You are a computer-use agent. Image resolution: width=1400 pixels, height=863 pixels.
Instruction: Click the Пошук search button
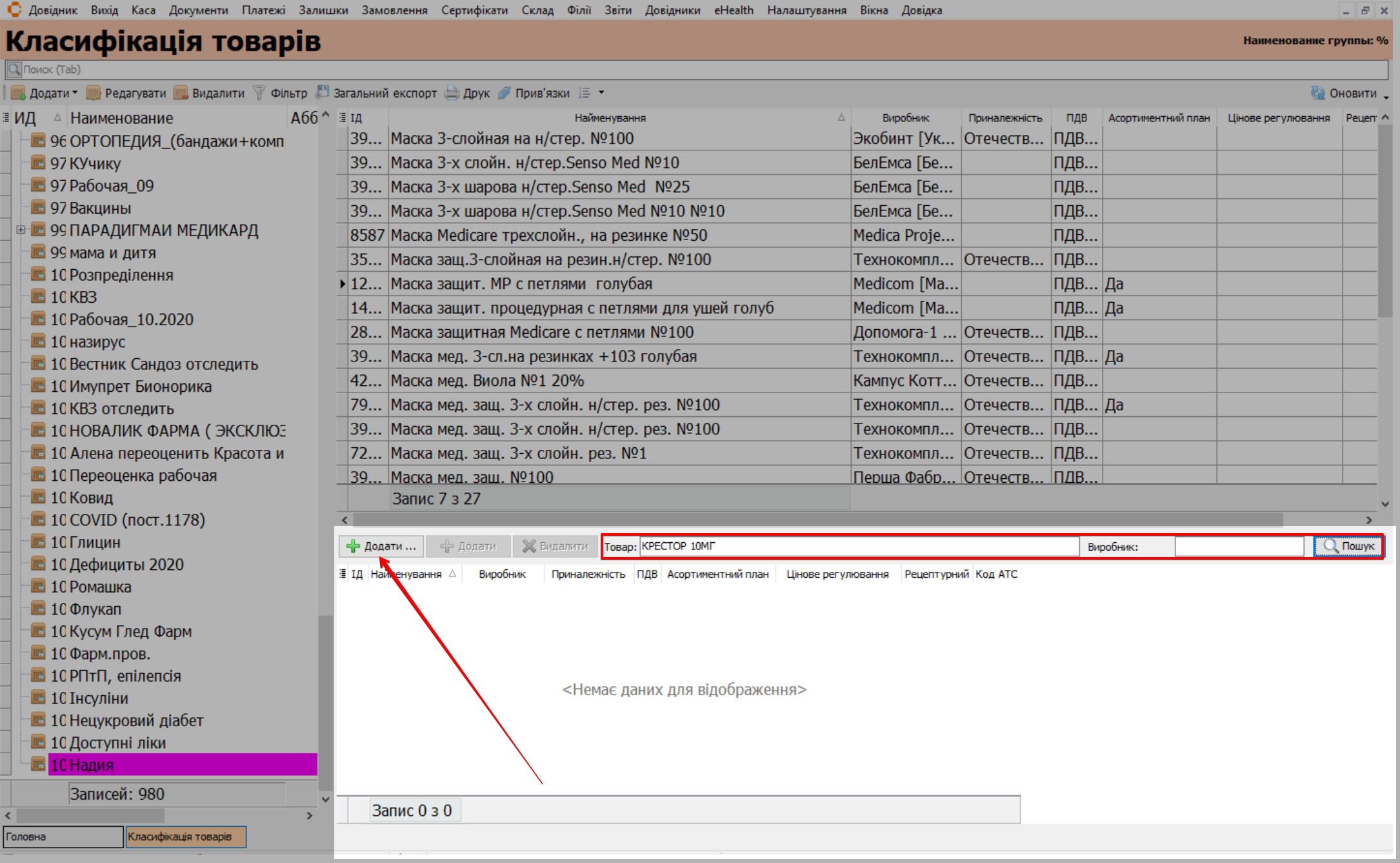click(x=1348, y=546)
